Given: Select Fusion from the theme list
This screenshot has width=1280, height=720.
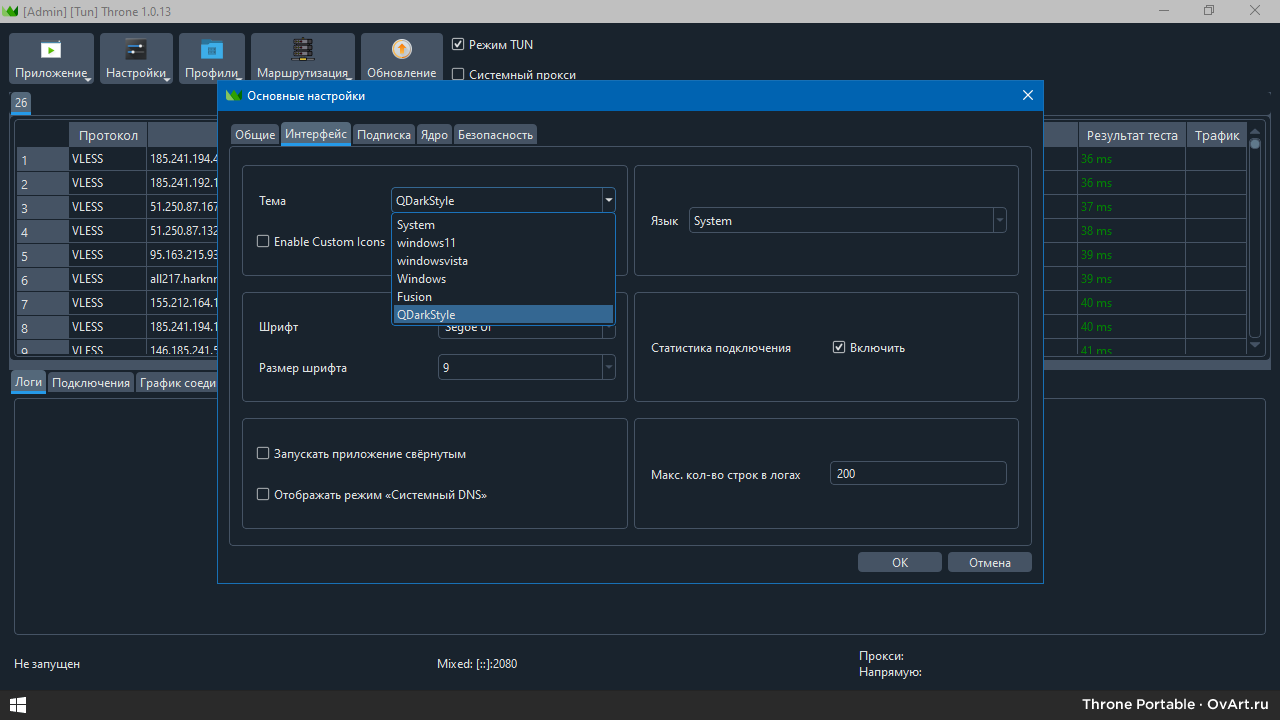Looking at the screenshot, I should coord(415,297).
